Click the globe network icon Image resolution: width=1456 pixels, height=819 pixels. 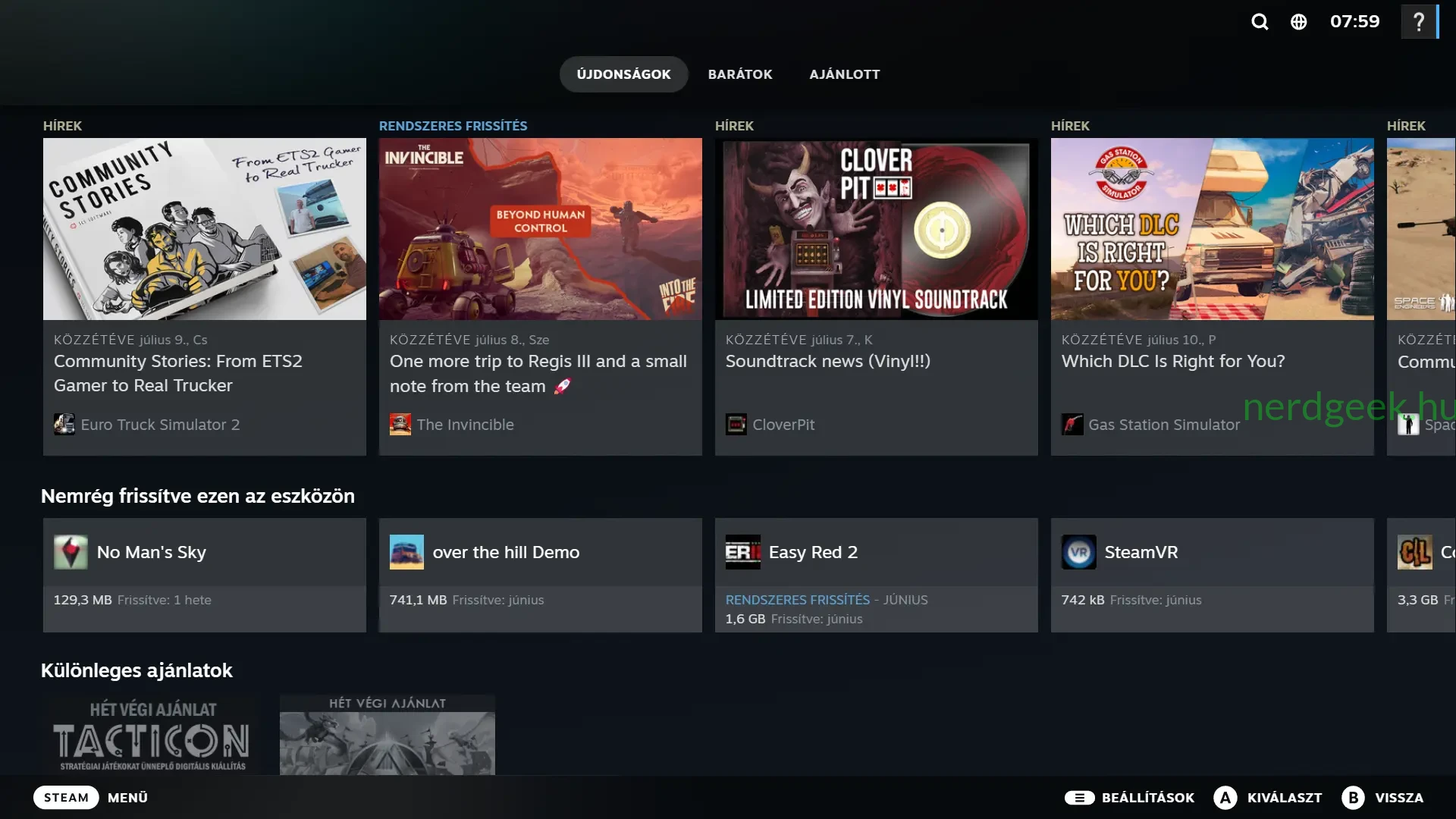click(1299, 21)
